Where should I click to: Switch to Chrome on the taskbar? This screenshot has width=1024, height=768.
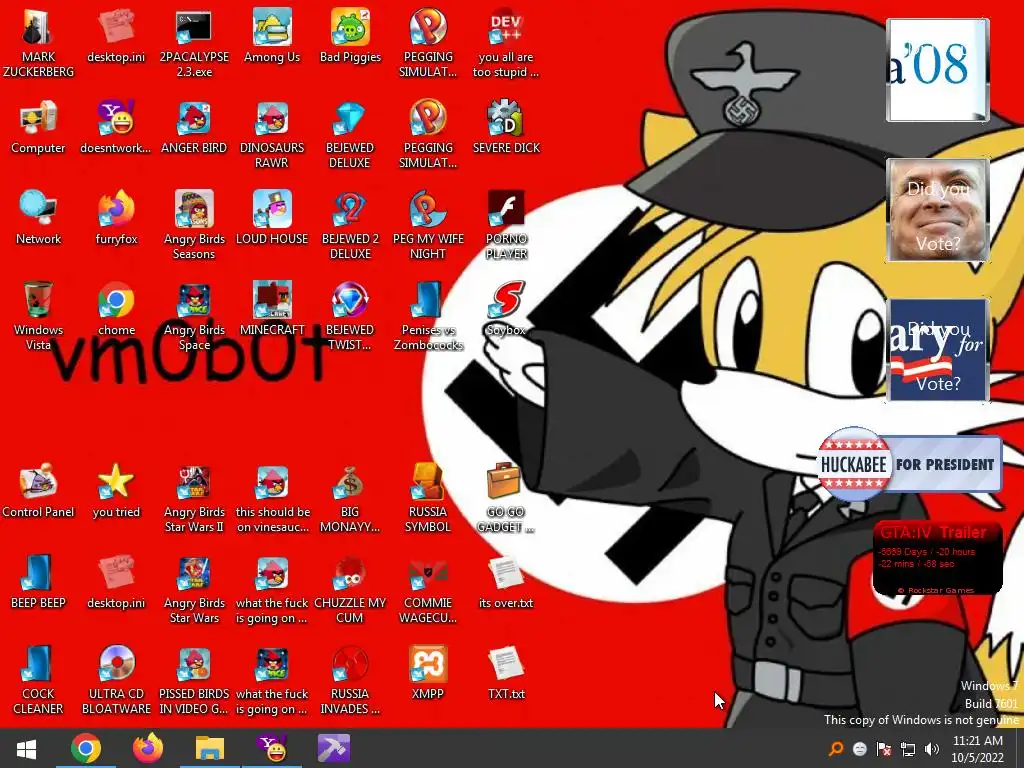point(86,749)
